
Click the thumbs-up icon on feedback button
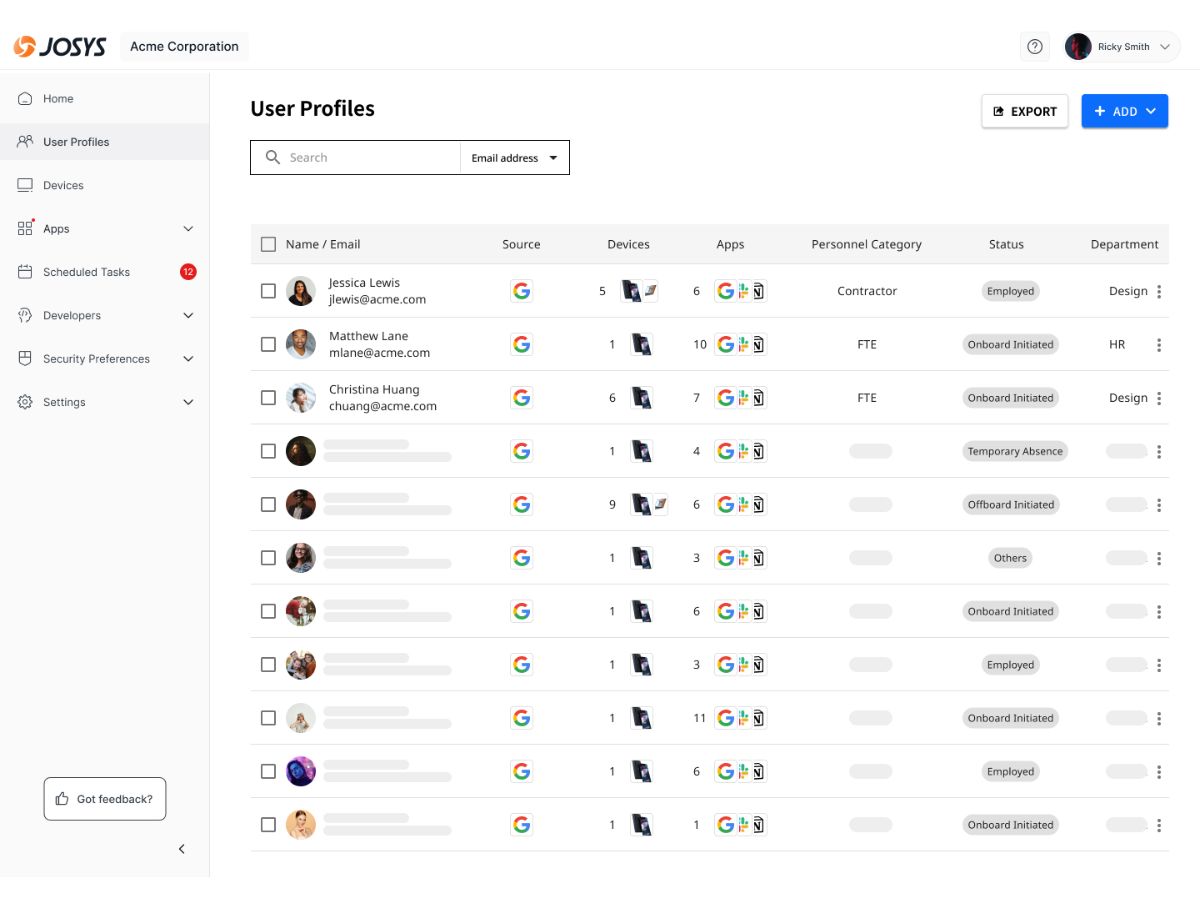(x=63, y=799)
